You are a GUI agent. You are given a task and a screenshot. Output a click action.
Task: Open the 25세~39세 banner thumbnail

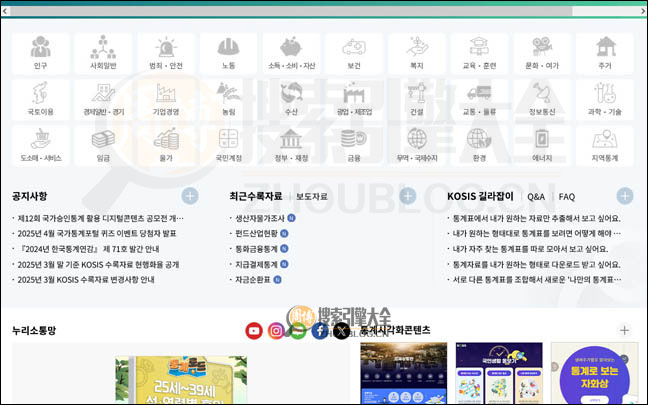point(181,379)
